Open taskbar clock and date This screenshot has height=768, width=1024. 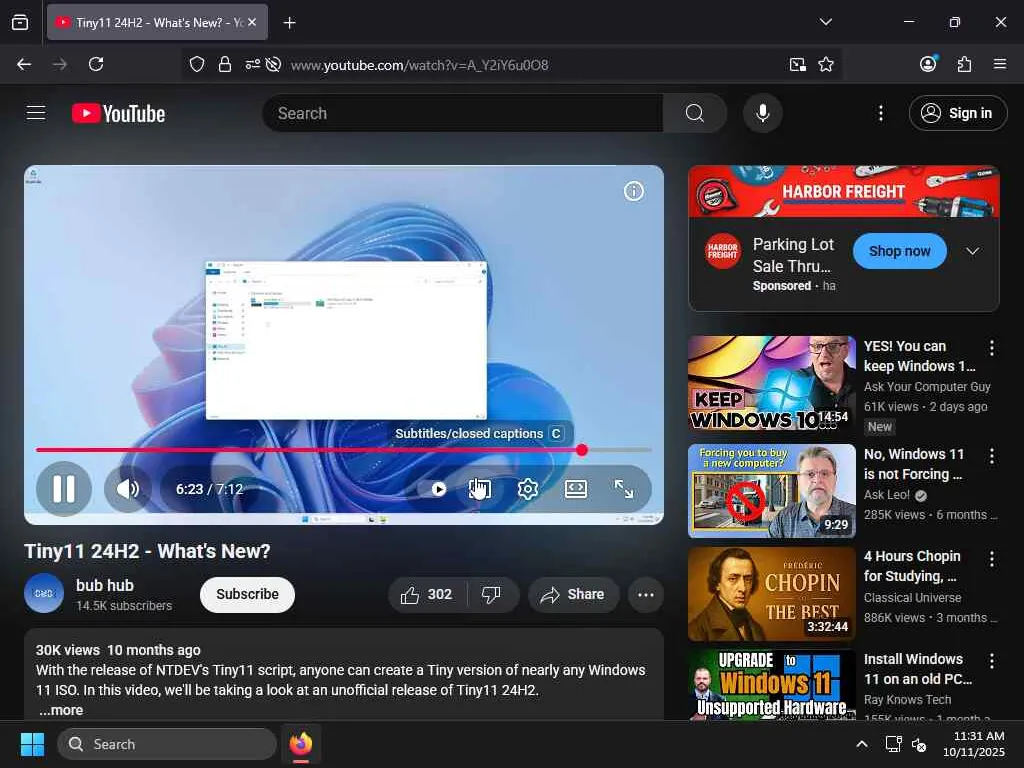point(974,744)
